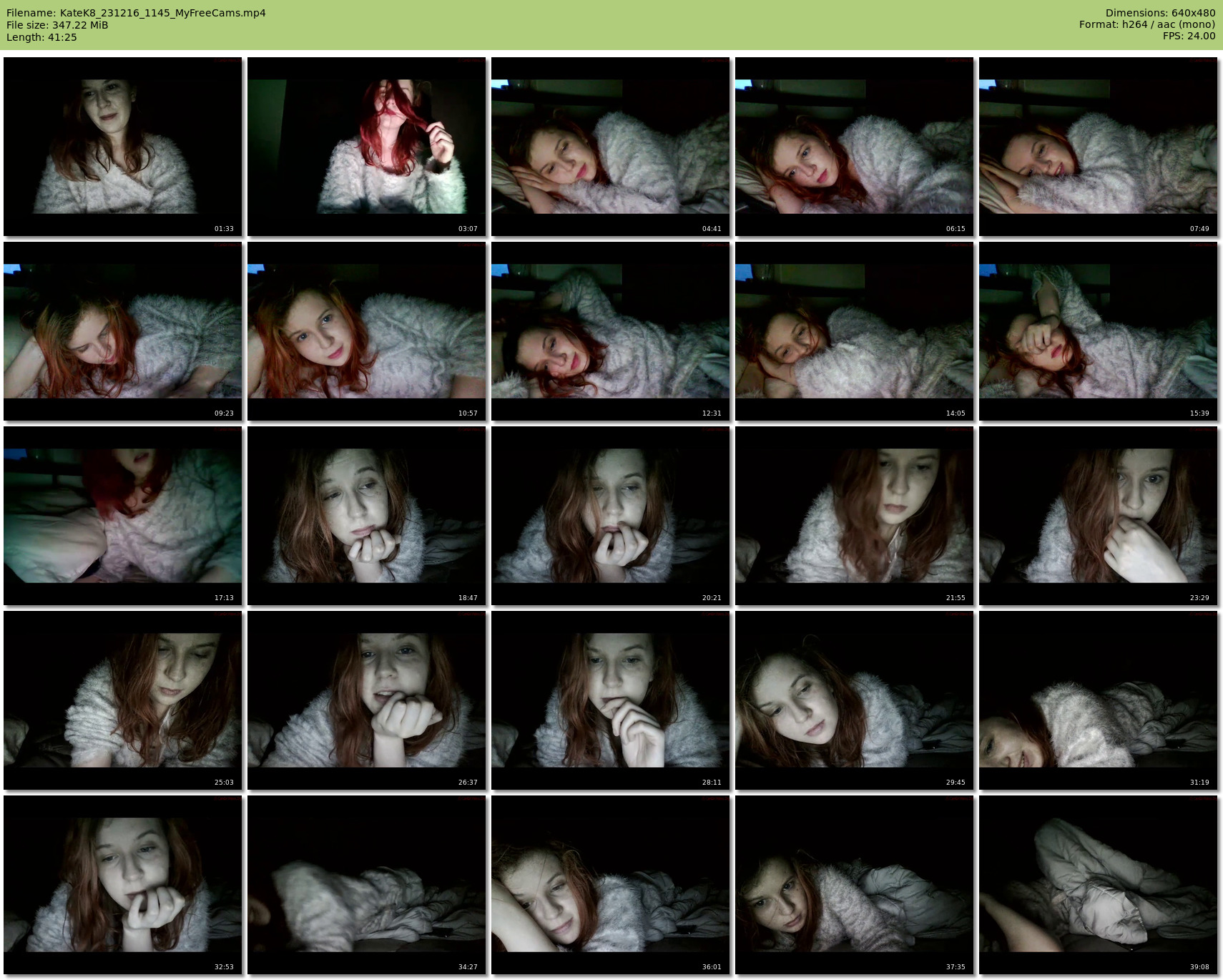Image resolution: width=1223 pixels, height=980 pixels.
Task: Open the thumbnail at 18:47
Action: tap(366, 516)
